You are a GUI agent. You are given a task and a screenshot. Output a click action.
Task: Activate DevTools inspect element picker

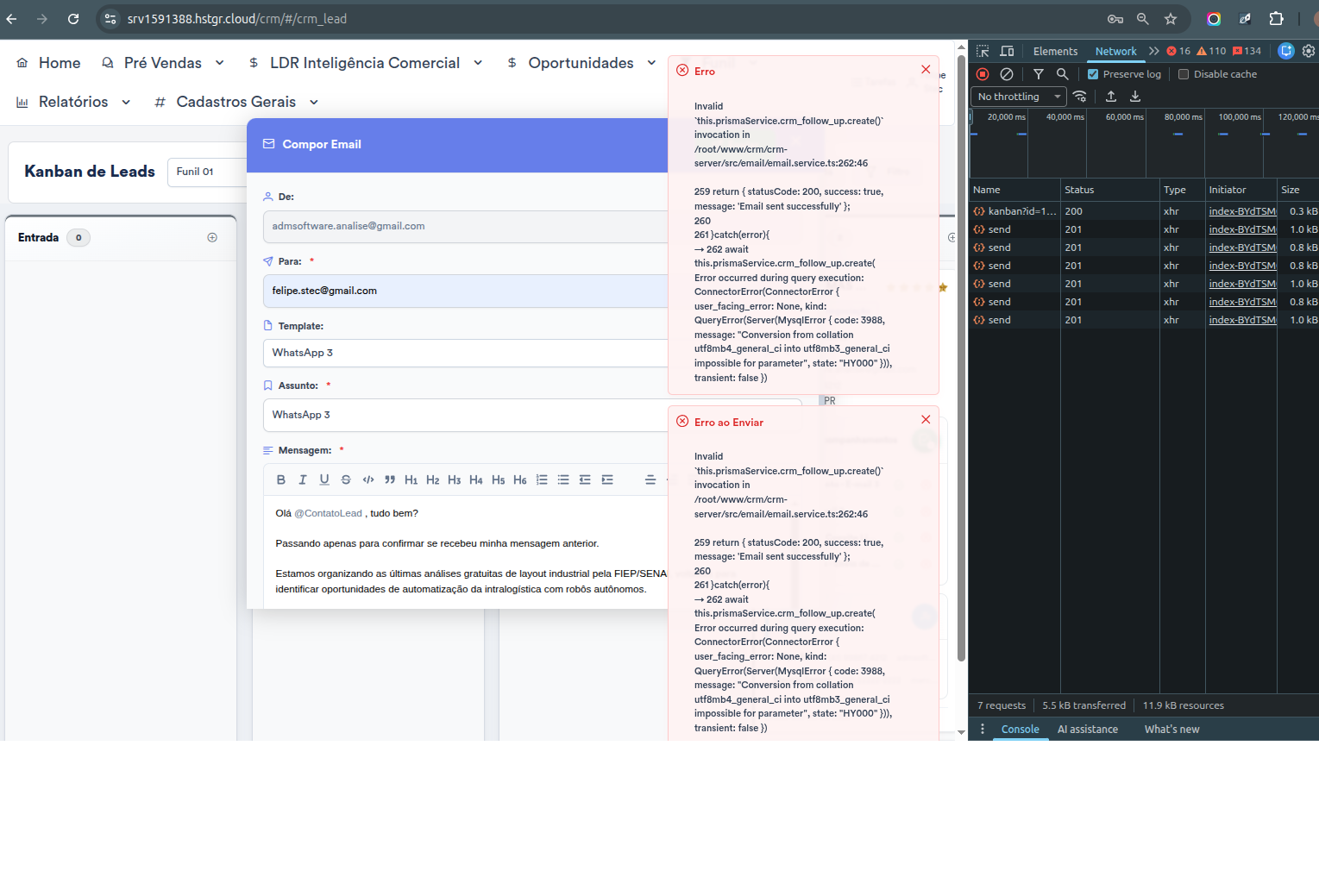click(x=983, y=51)
